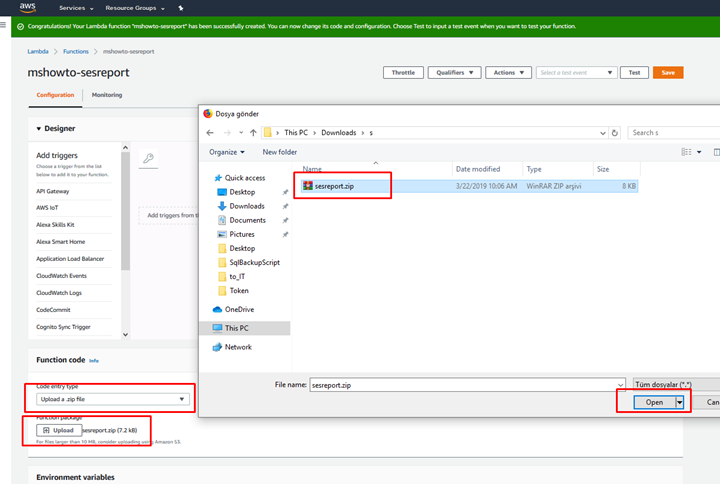
Task: Open Resource Groups menu
Action: click(x=135, y=8)
